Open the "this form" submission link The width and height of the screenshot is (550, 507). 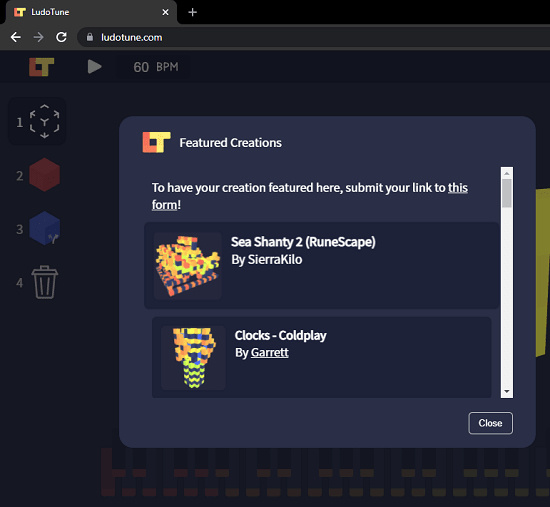click(310, 196)
